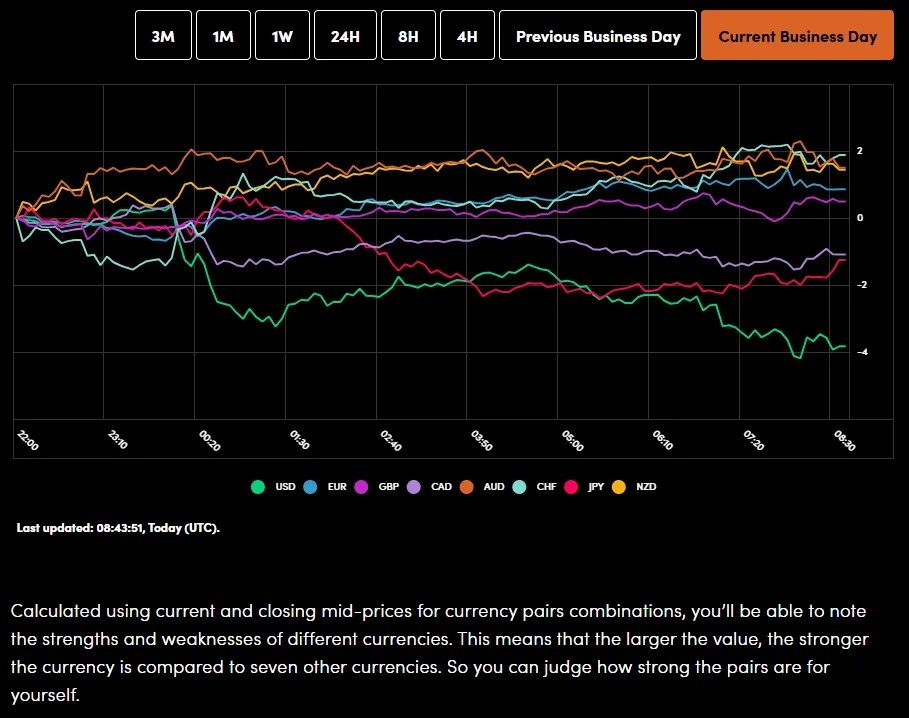The height and width of the screenshot is (718, 909).
Task: Select the 24H timeframe
Action: pyautogui.click(x=344, y=35)
